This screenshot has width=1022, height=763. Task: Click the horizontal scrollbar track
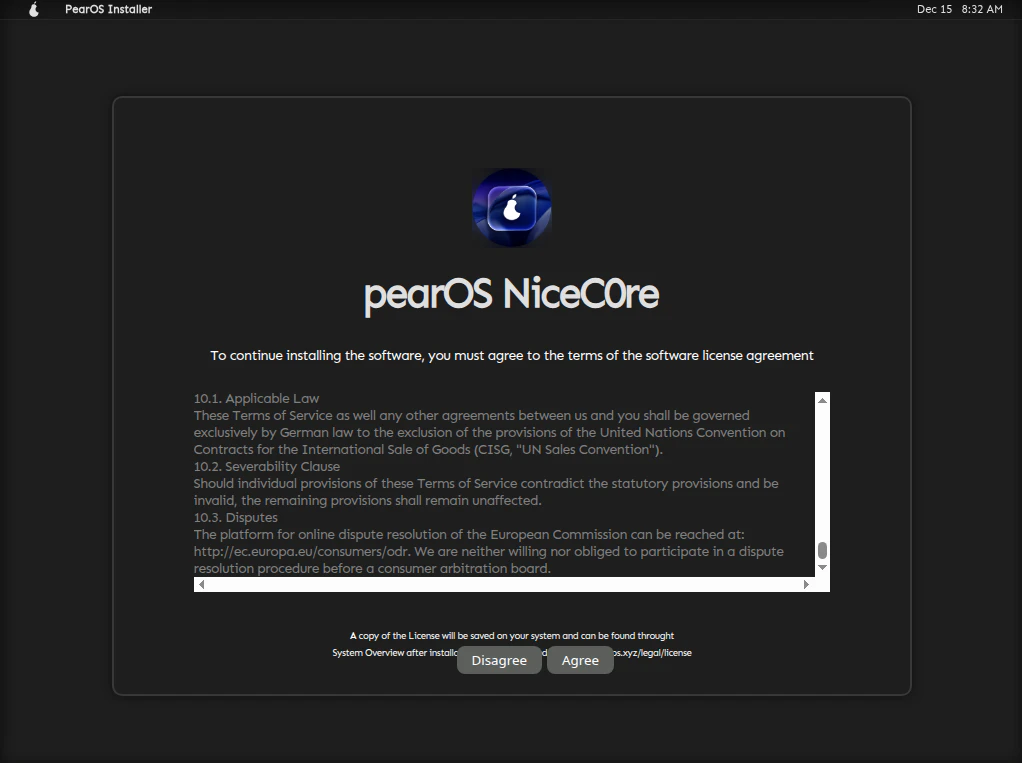pos(504,584)
